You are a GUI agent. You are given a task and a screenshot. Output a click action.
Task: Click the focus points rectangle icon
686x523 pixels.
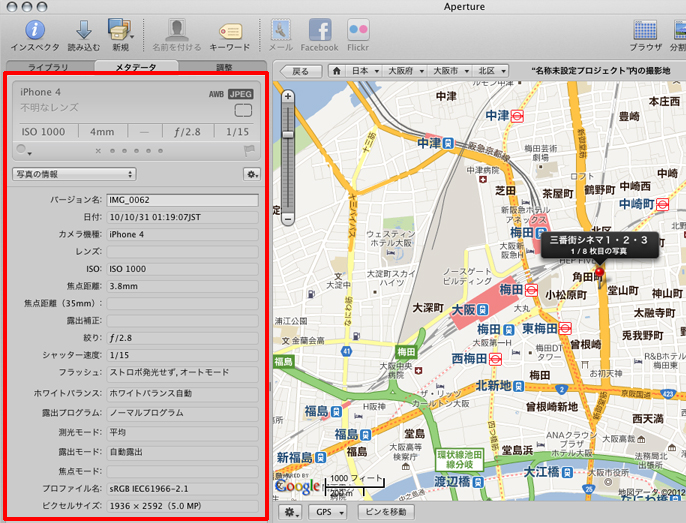click(243, 110)
